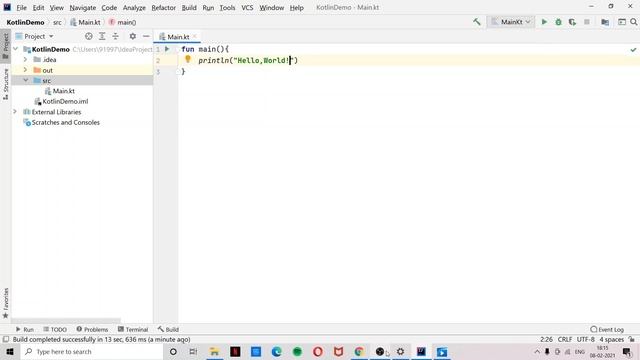Select KotlinDemo.iml in project tree

61,101
